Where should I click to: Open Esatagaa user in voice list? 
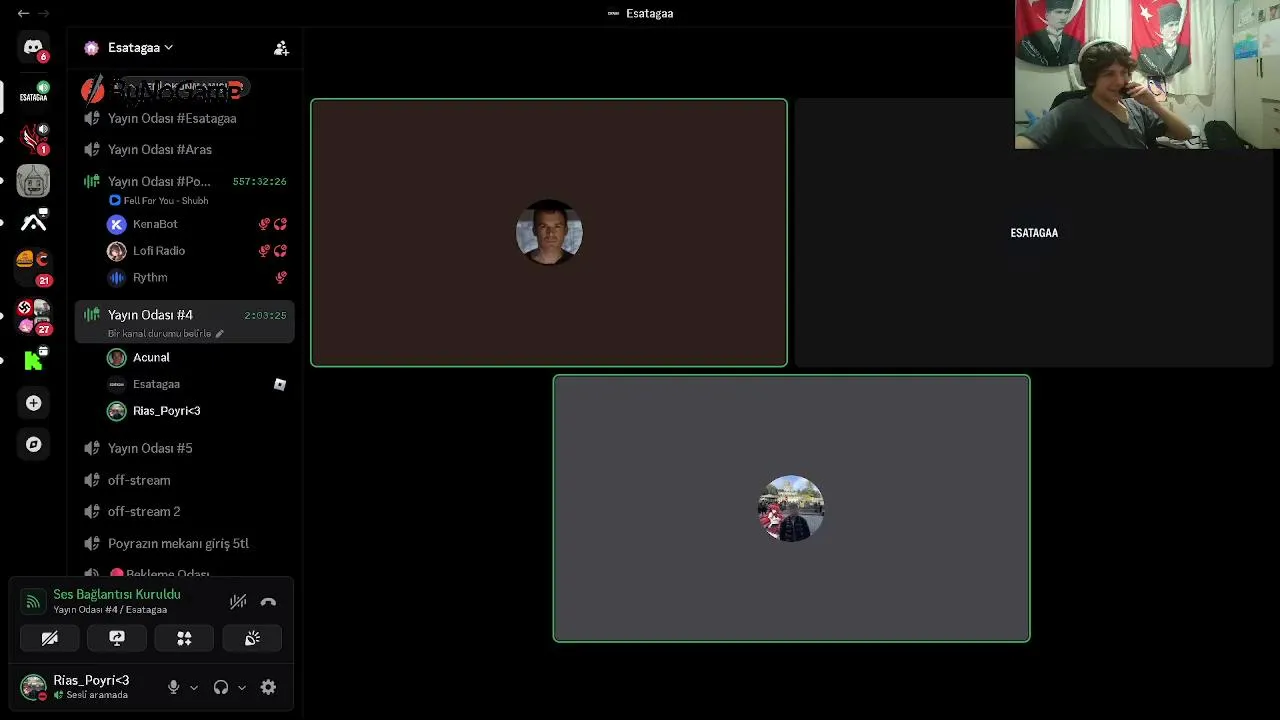tap(156, 384)
